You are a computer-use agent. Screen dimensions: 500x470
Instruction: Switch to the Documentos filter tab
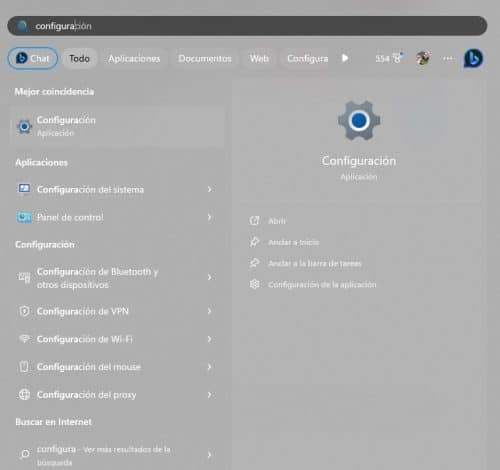pos(205,58)
